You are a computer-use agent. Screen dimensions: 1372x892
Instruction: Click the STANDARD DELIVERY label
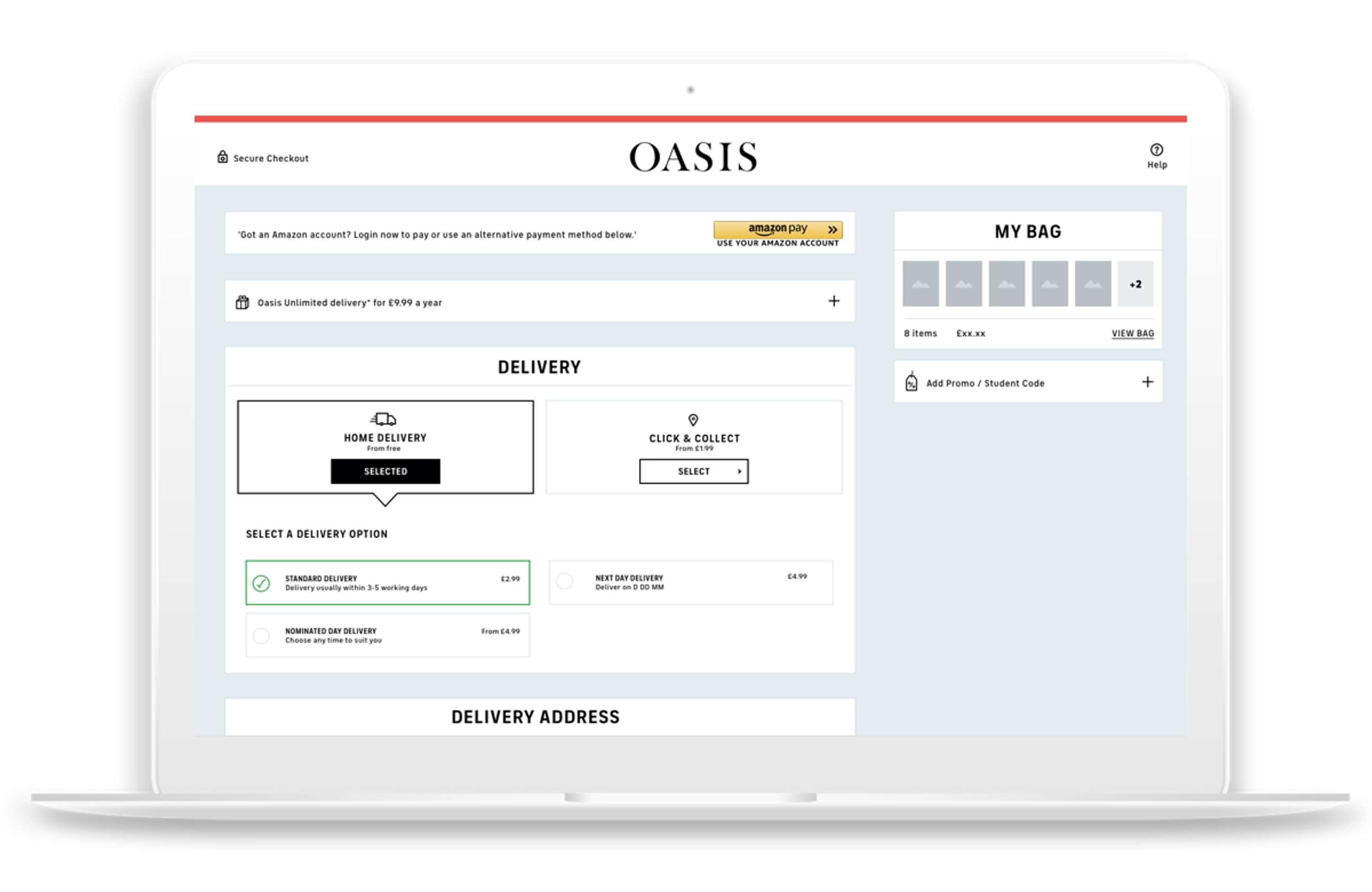[321, 578]
